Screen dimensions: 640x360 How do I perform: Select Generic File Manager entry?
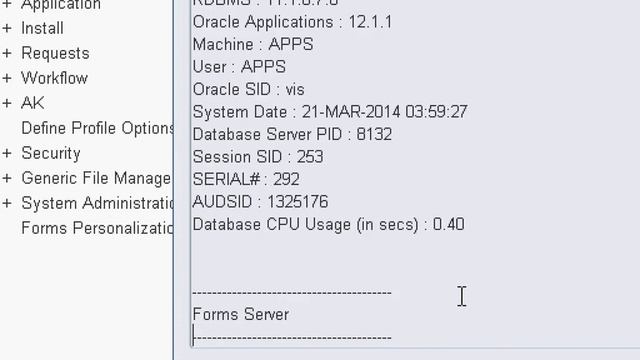(x=96, y=178)
